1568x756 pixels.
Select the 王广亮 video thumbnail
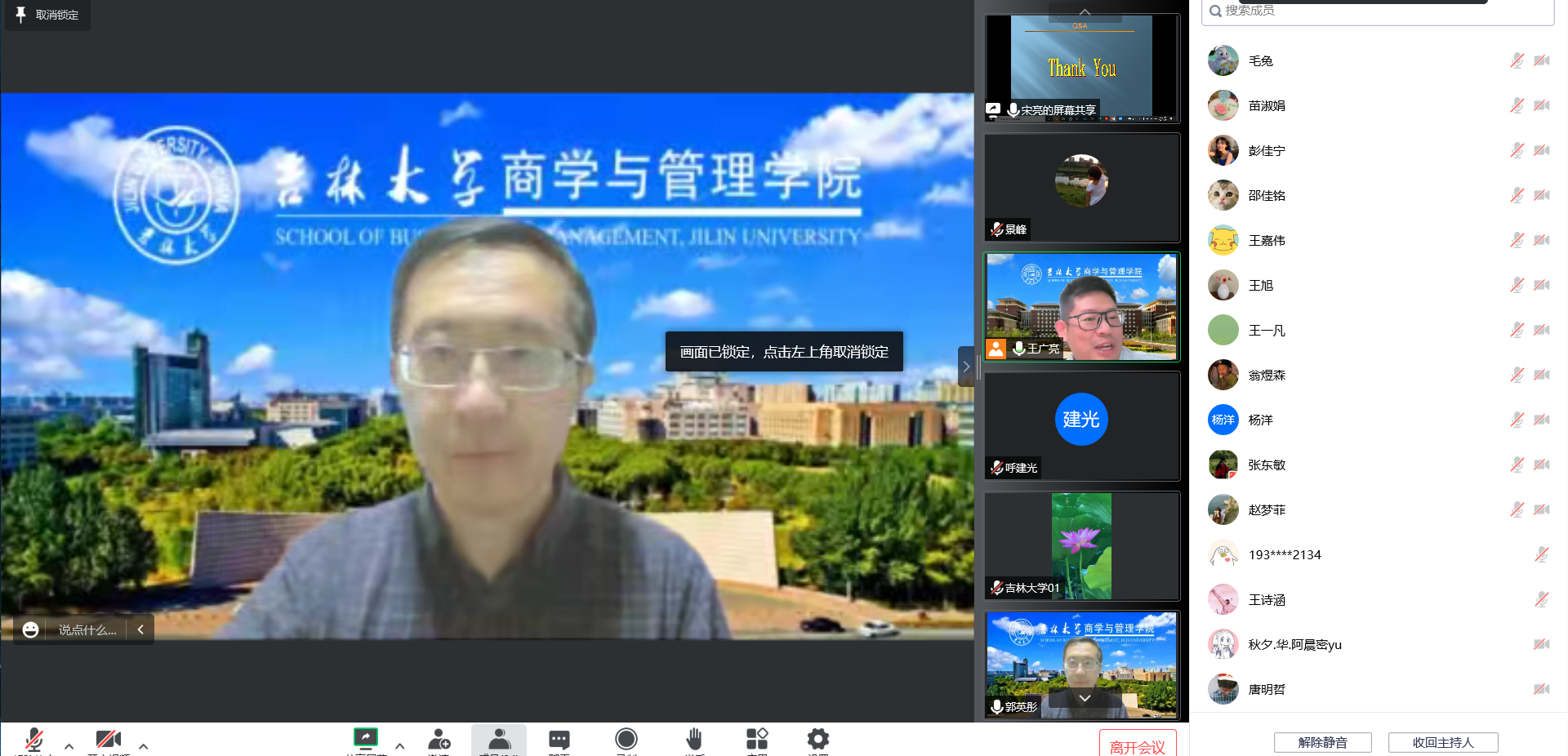pos(1081,307)
